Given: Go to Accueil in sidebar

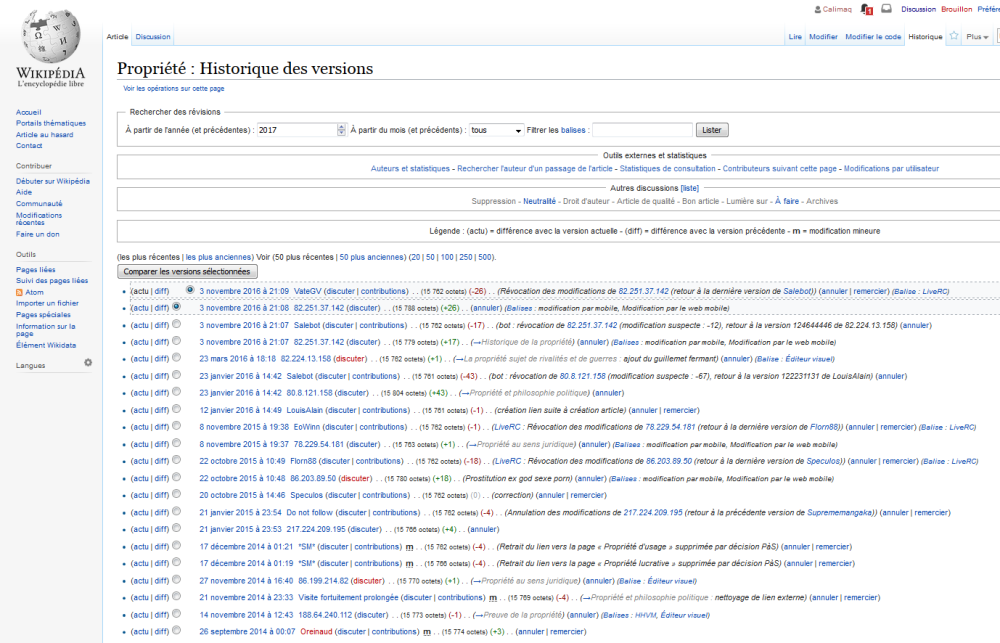Looking at the screenshot, I should tap(29, 112).
